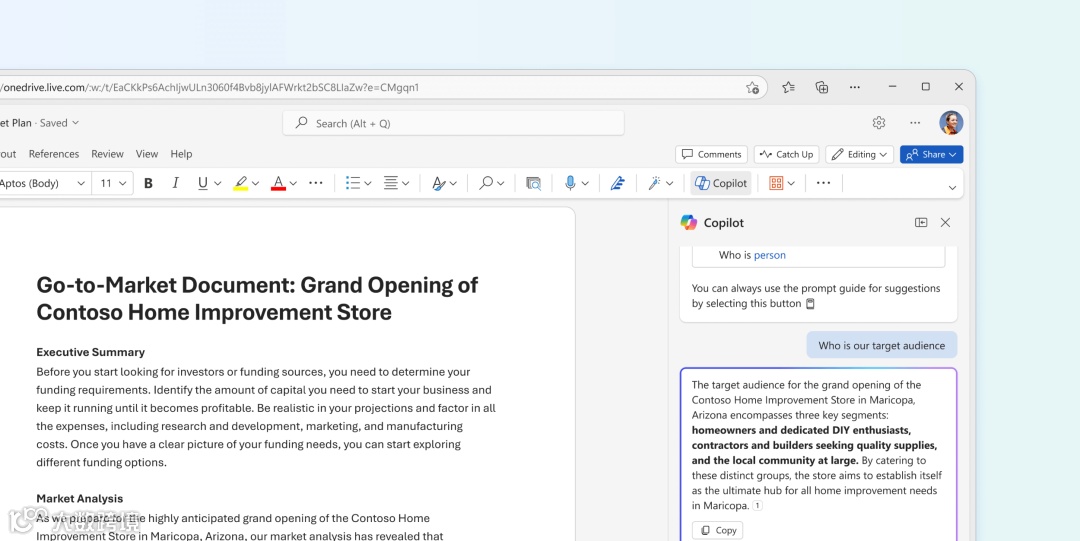Click the Market Analysis heading
Viewport: 1080px width, 541px height.
(80, 498)
